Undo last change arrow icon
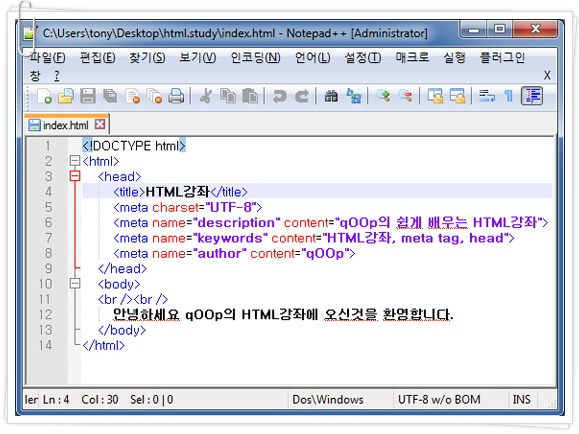 pyautogui.click(x=280, y=96)
